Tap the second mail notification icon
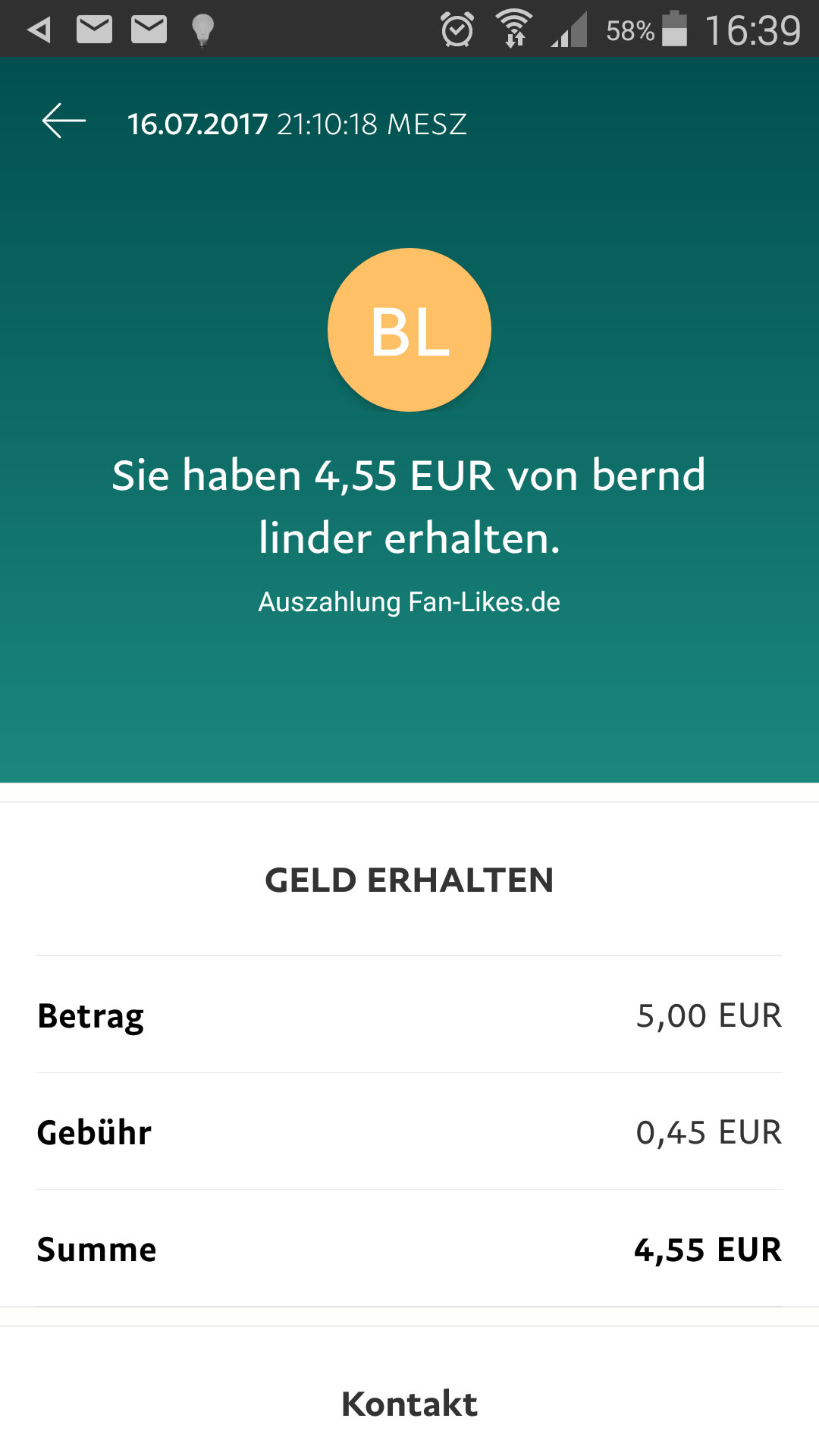The image size is (819, 1456). (x=149, y=30)
